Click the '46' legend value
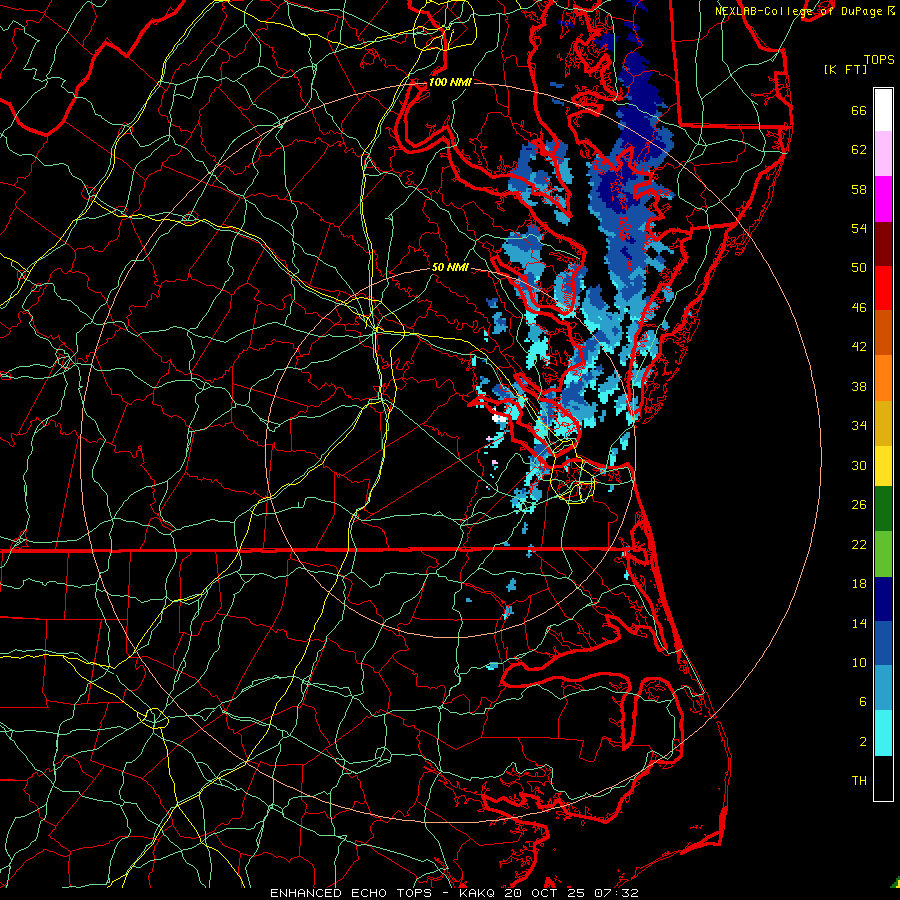The image size is (900, 900). point(859,308)
